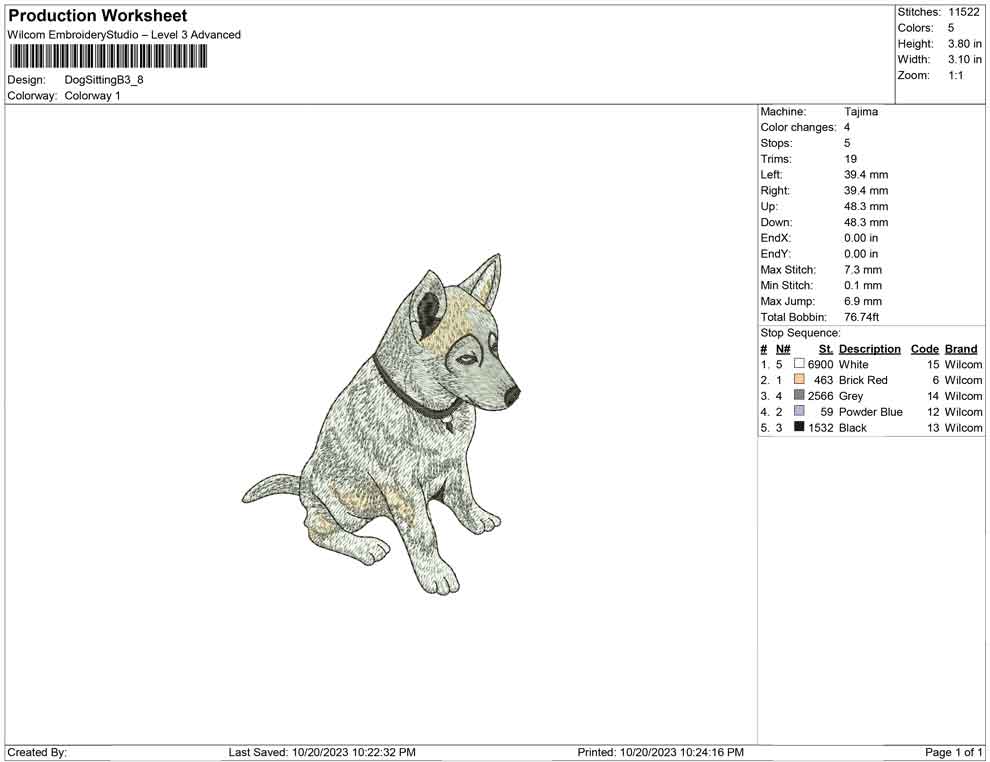
Task: Click the White thread color swatch
Action: click(799, 364)
